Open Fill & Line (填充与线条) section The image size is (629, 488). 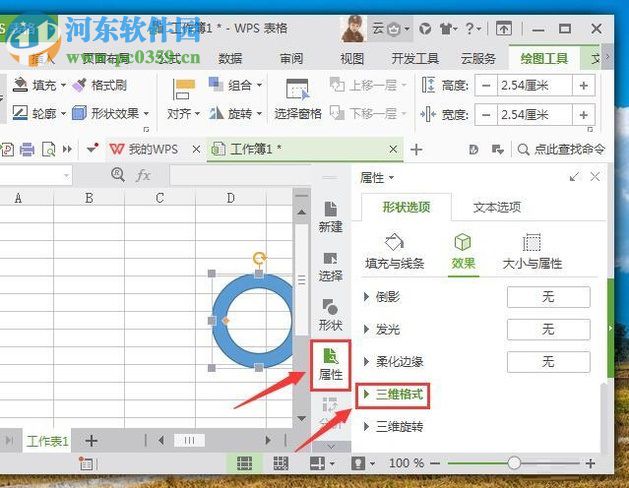[394, 251]
